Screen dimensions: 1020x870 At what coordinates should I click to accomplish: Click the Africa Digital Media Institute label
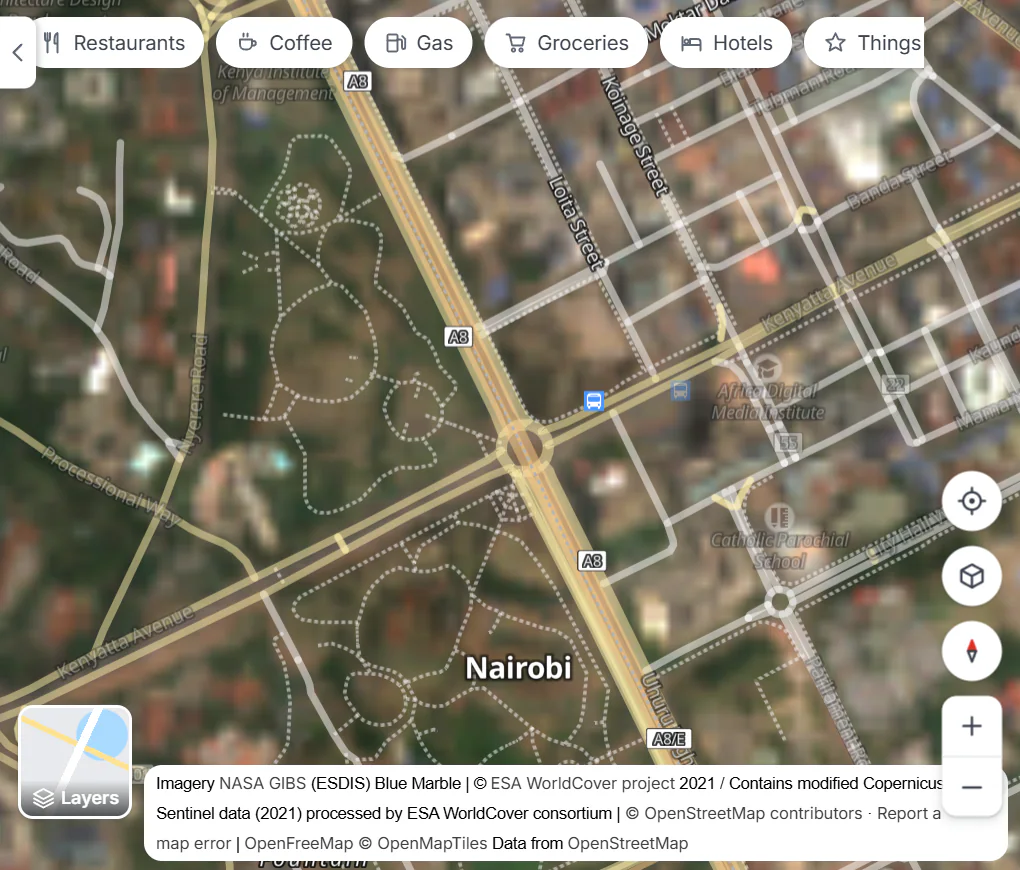coord(768,402)
